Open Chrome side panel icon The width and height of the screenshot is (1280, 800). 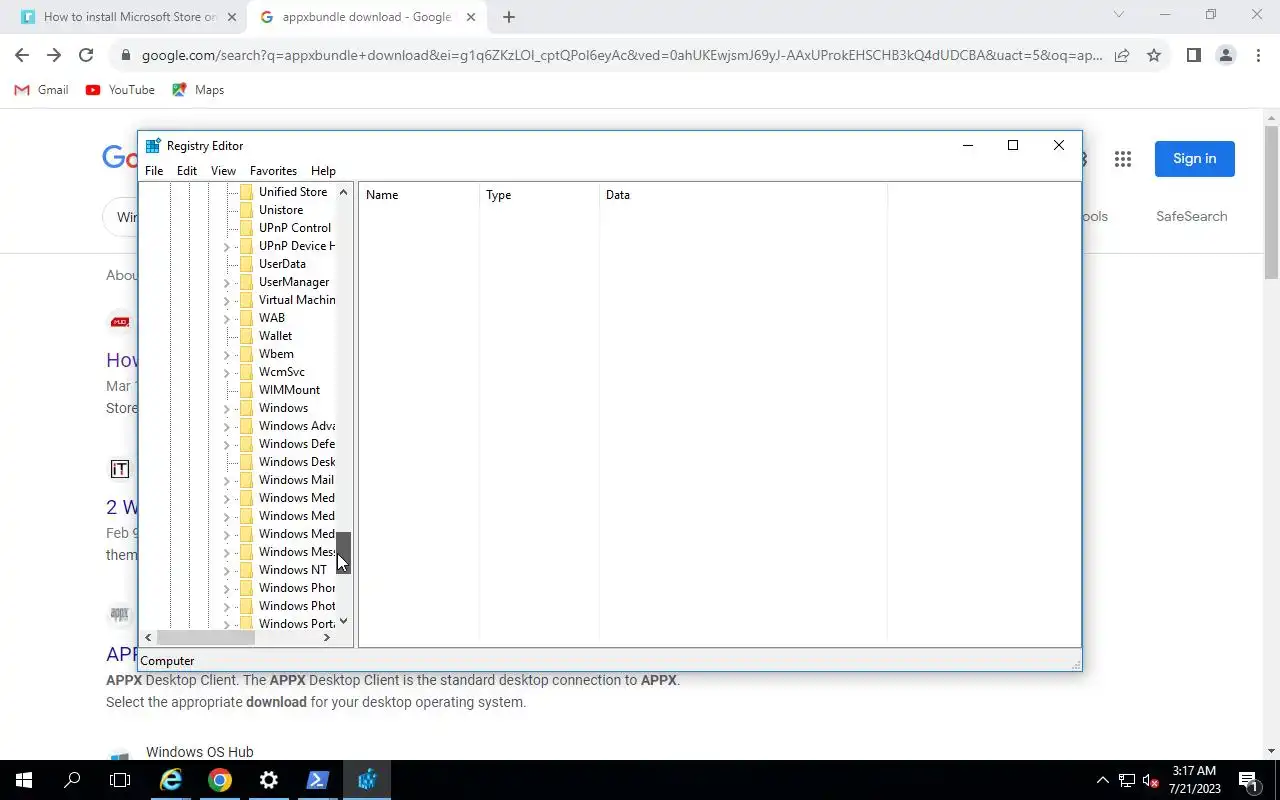pos(1193,56)
